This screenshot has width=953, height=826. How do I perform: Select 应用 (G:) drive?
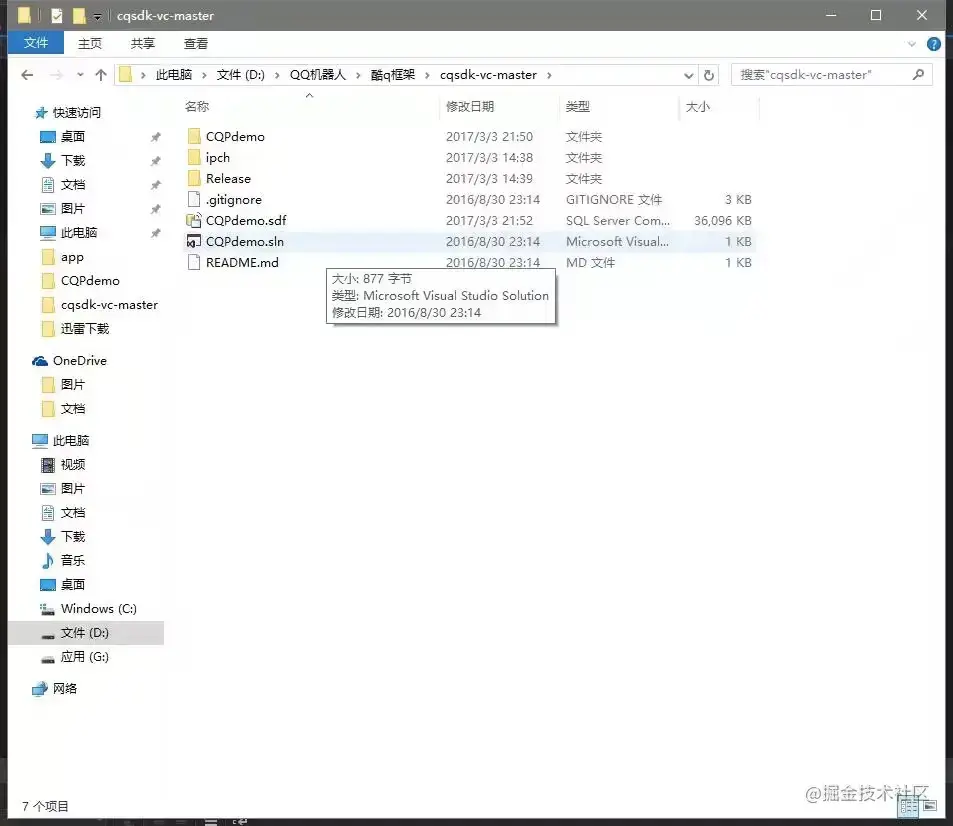84,657
